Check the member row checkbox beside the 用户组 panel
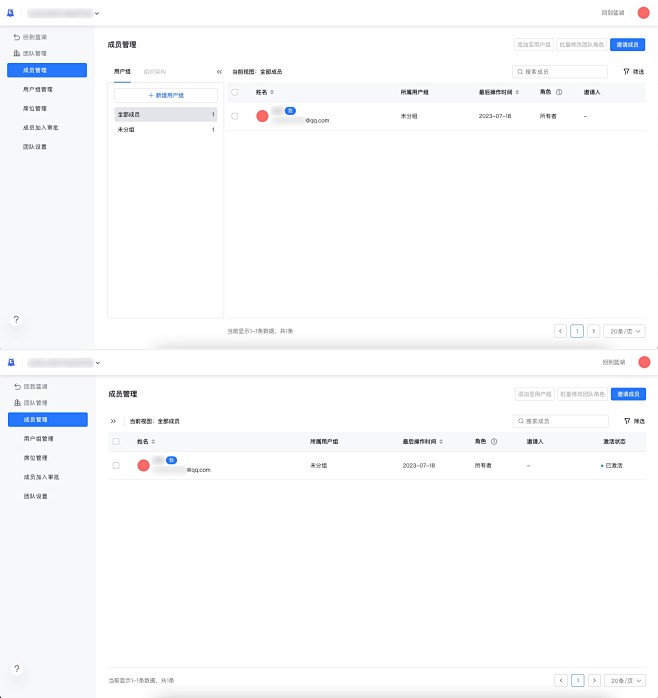This screenshot has height=698, width=658. (x=235, y=116)
